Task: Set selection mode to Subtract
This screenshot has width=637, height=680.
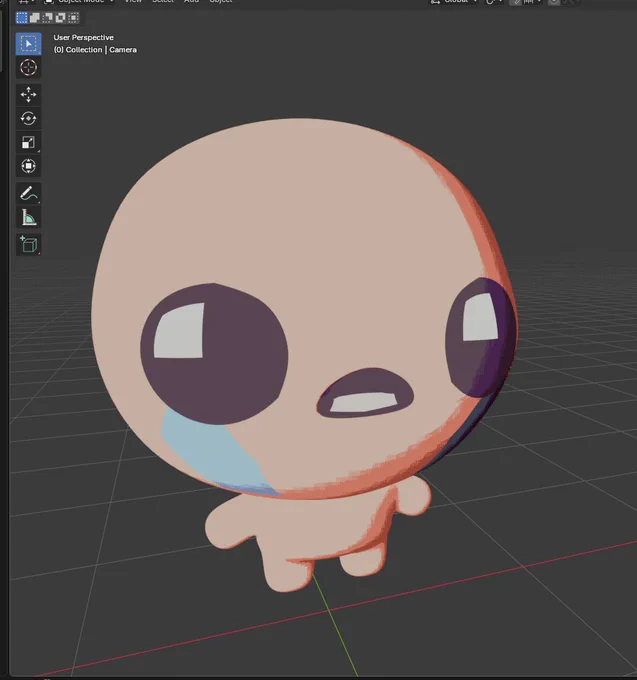Action: point(48,18)
